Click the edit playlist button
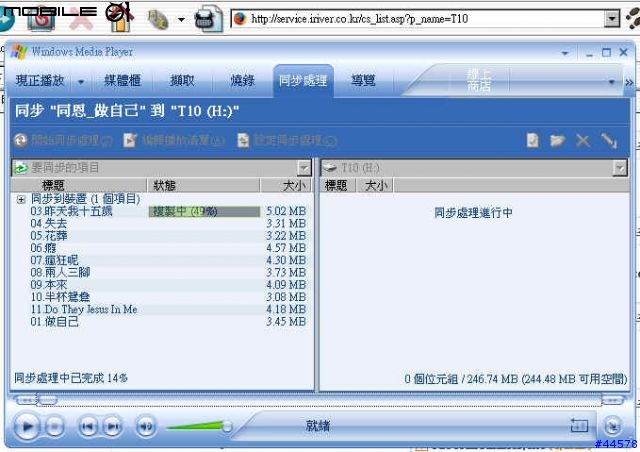640x452 pixels. [174, 140]
